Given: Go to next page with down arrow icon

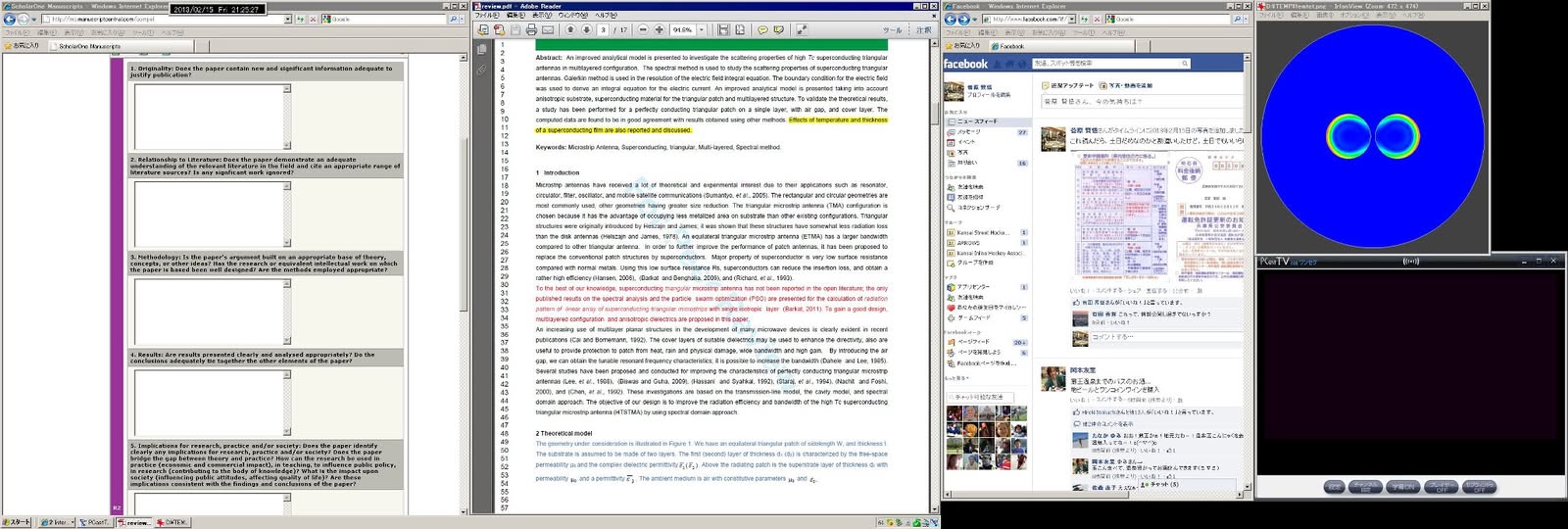Looking at the screenshot, I should (x=586, y=30).
